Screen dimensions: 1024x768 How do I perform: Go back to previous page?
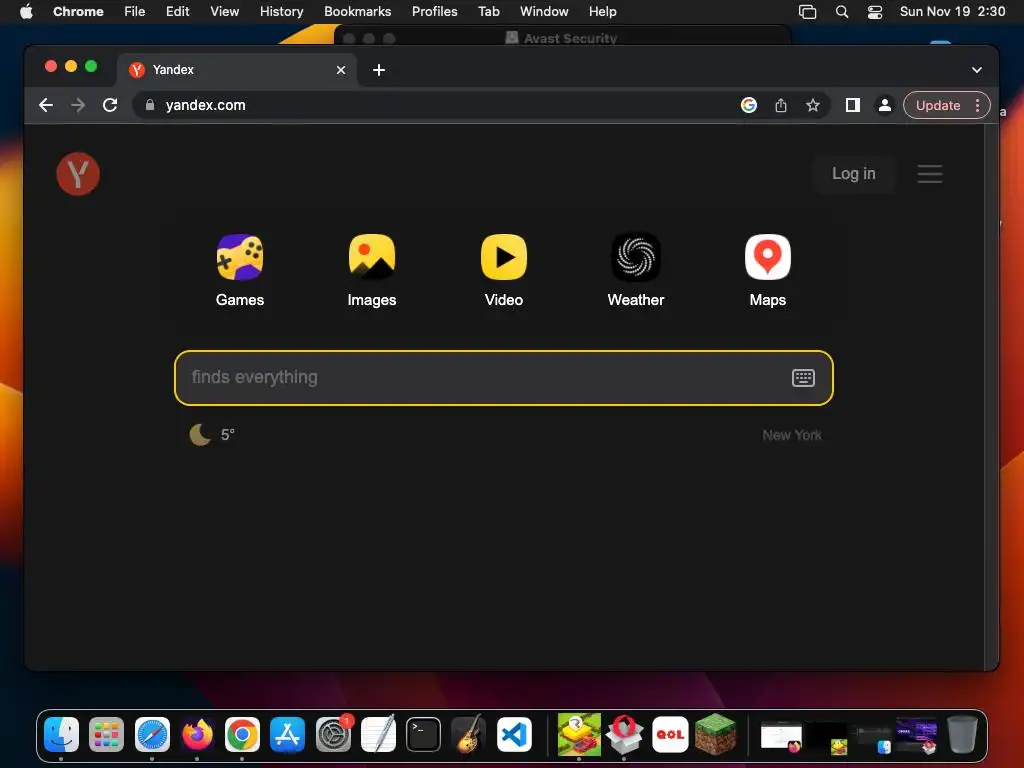(46, 105)
